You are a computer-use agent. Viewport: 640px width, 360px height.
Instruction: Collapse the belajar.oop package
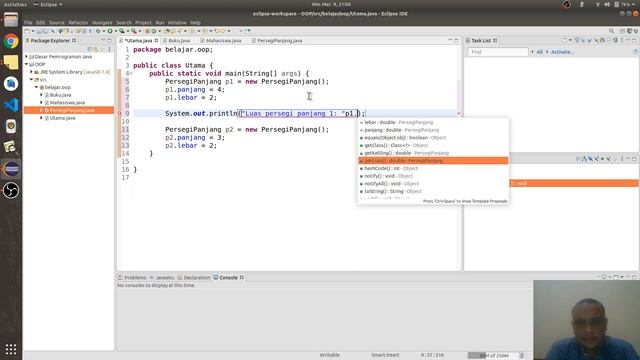tap(36, 87)
